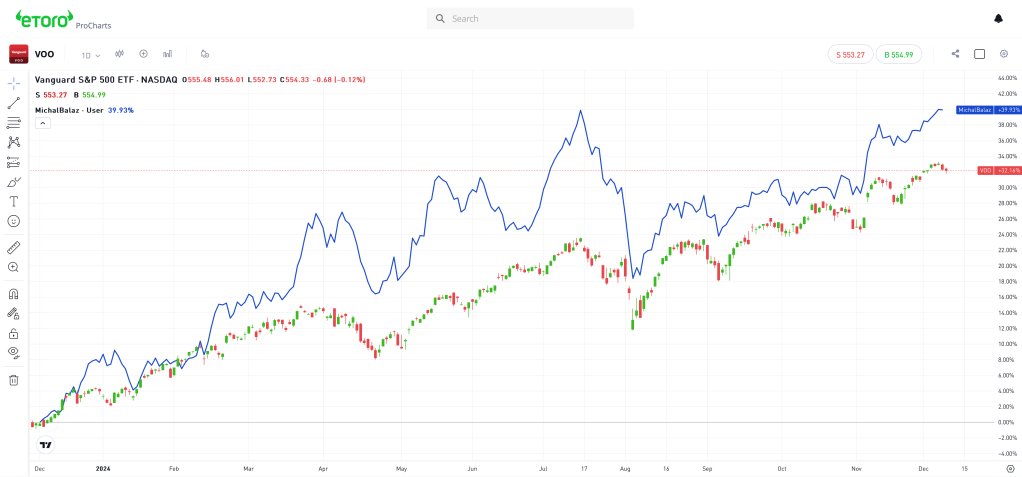
Task: Click the B 554.99 buy button
Action: click(899, 55)
